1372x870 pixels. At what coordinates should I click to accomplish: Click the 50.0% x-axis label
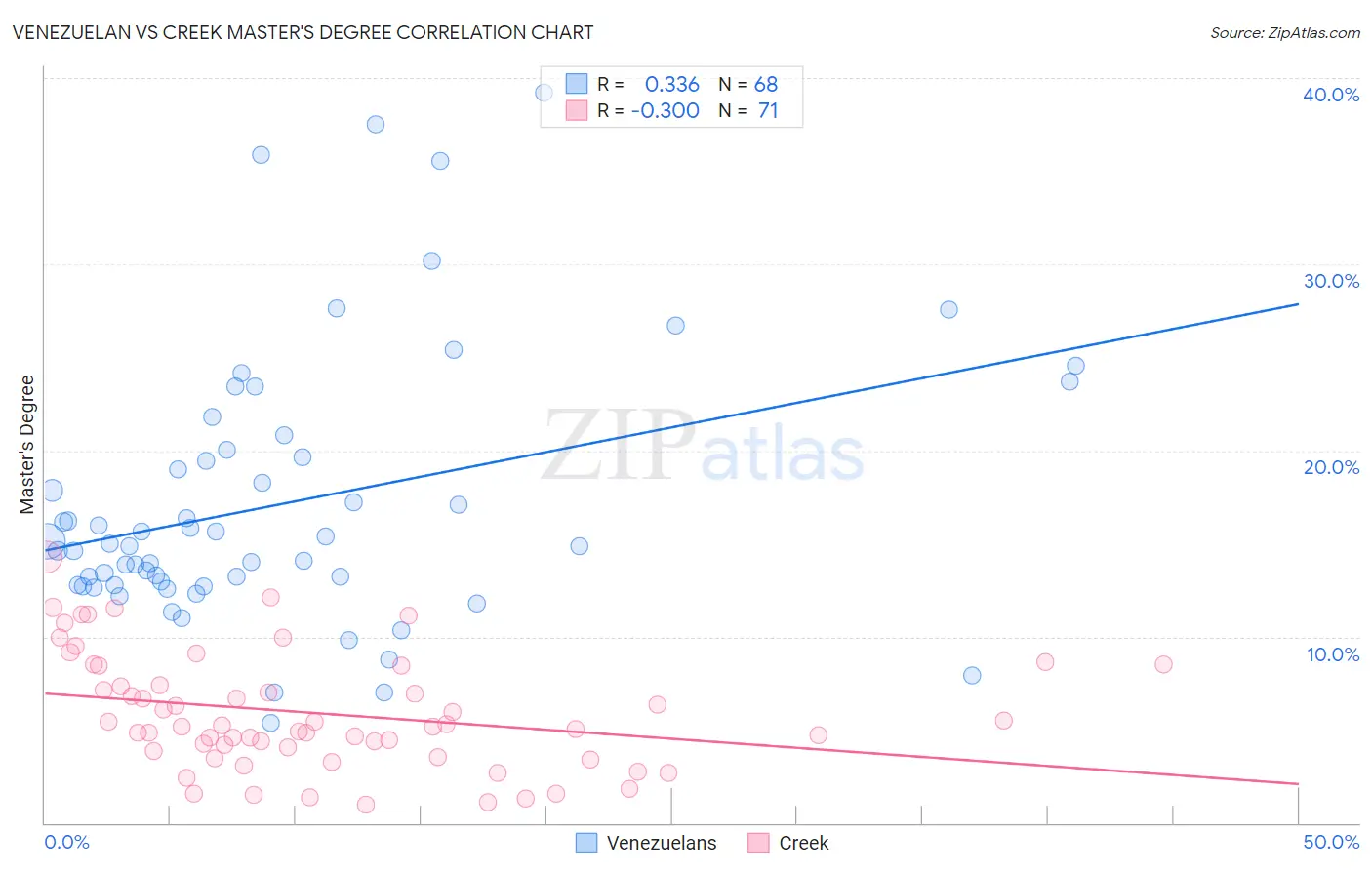tap(1331, 842)
